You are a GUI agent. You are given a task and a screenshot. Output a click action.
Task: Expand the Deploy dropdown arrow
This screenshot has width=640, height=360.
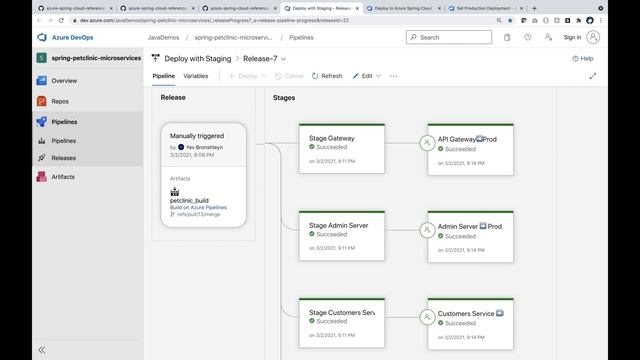click(x=263, y=76)
